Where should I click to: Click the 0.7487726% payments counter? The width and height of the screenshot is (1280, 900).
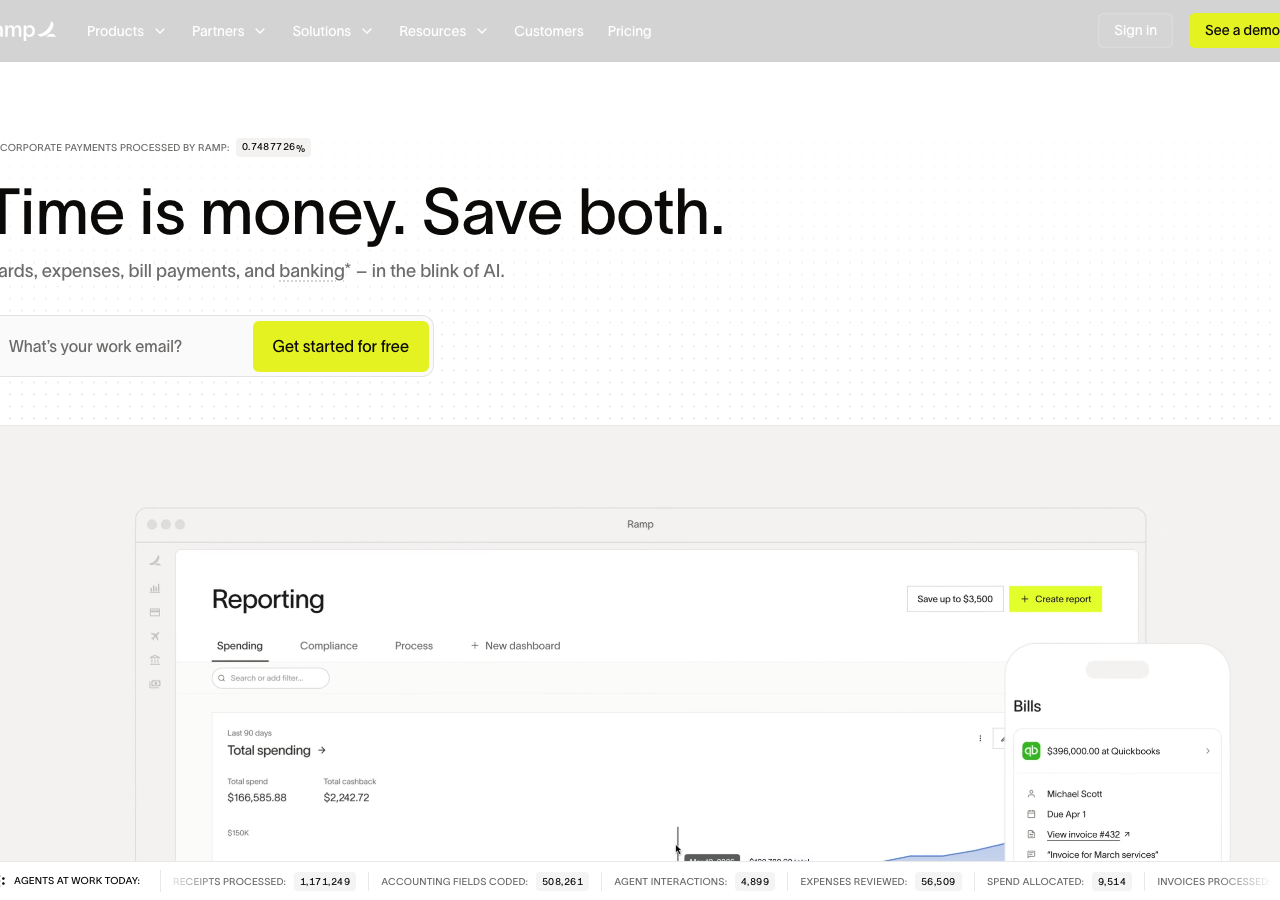[x=274, y=147]
